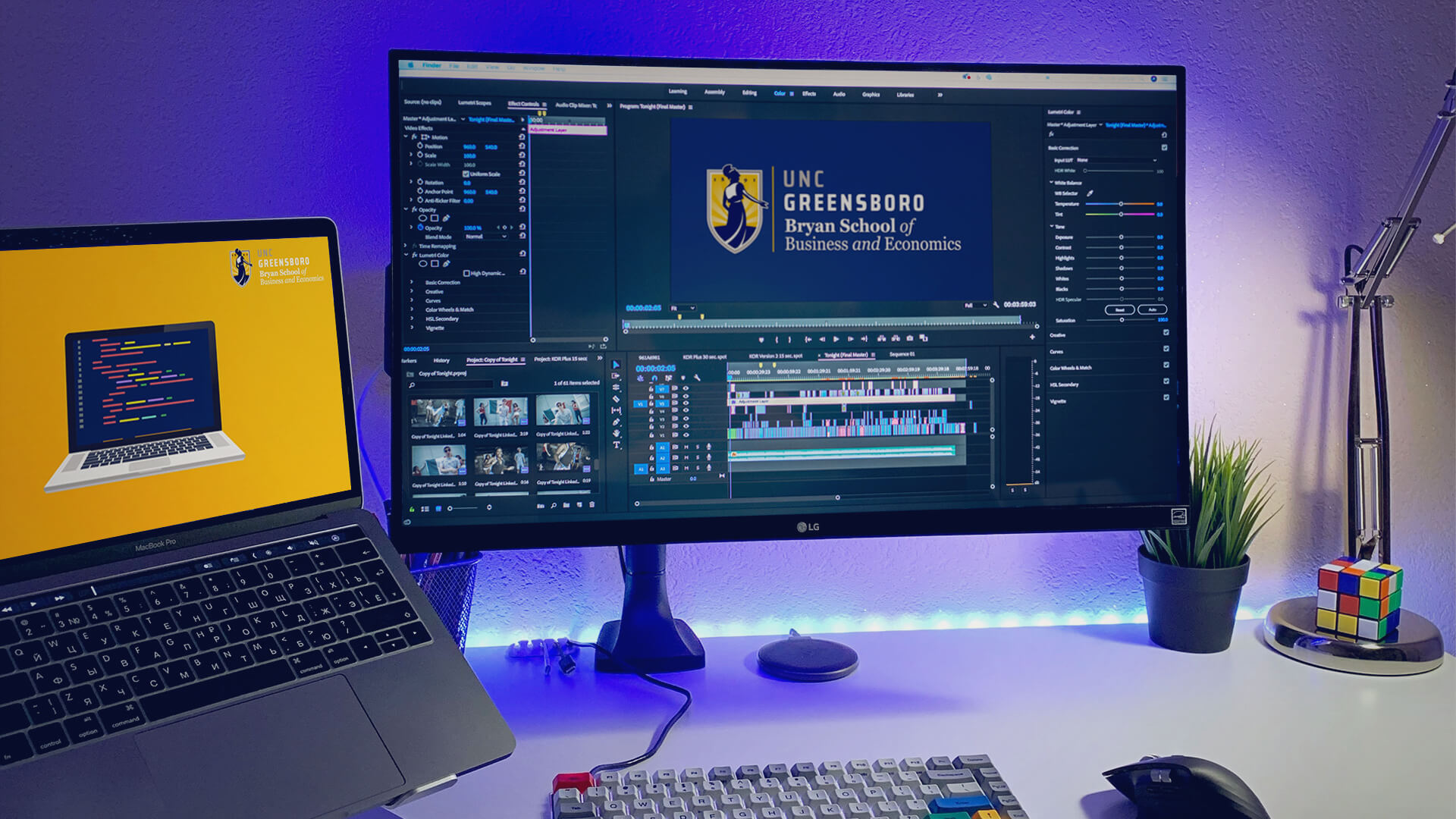Open the Input LUT dropdown
This screenshot has width=1456, height=819.
[x=1116, y=160]
